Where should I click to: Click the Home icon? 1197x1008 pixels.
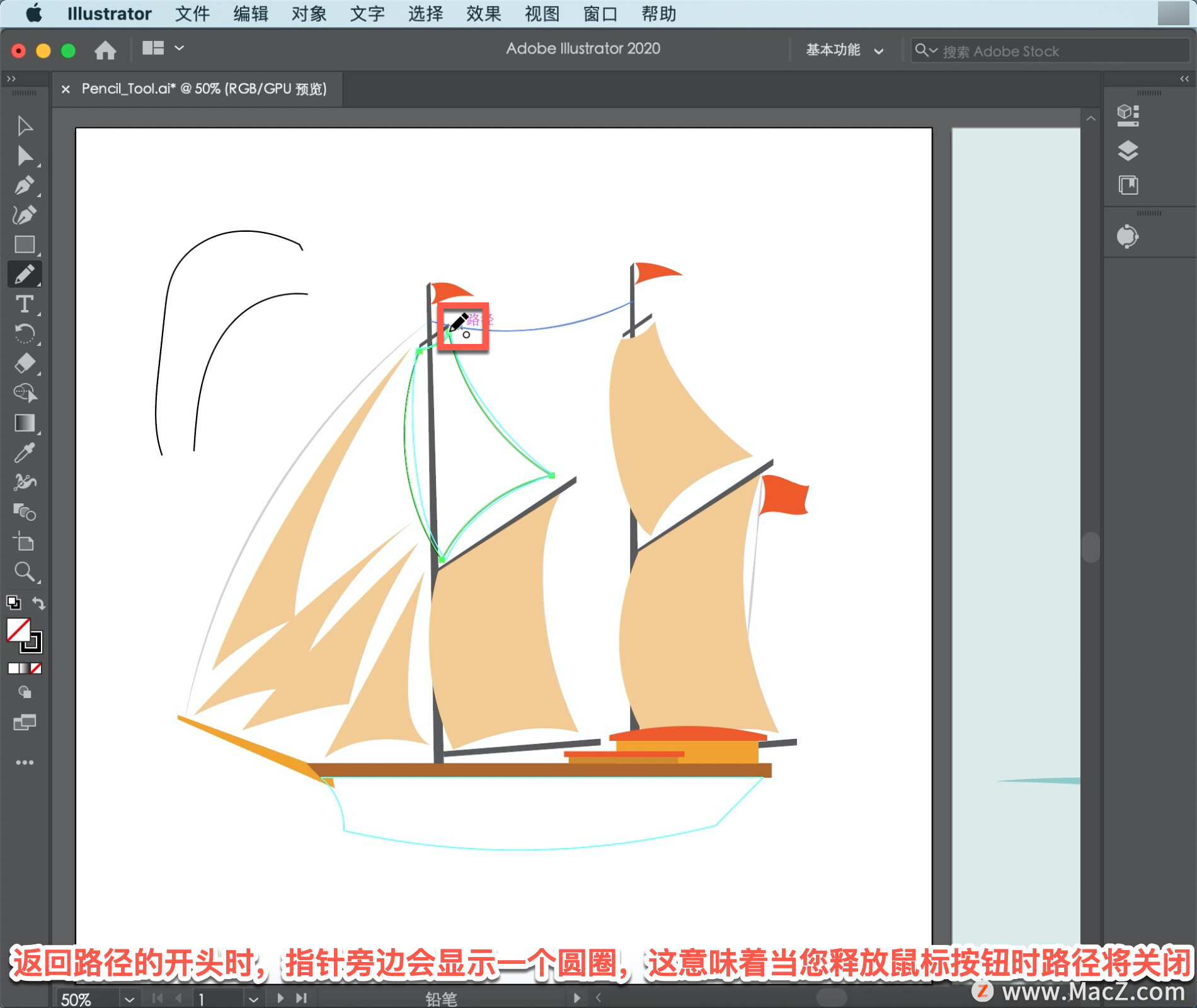tap(105, 50)
